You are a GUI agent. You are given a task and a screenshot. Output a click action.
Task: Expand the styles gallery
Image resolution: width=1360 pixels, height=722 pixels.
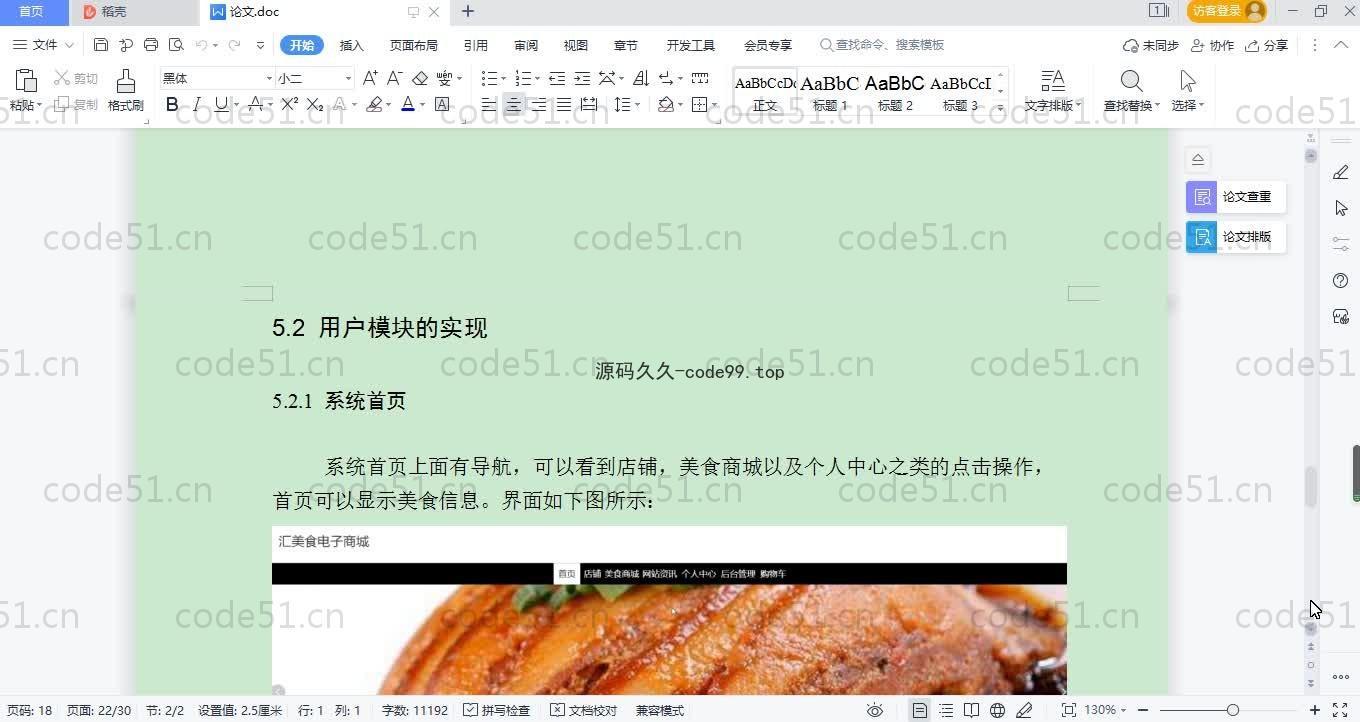click(x=1001, y=107)
